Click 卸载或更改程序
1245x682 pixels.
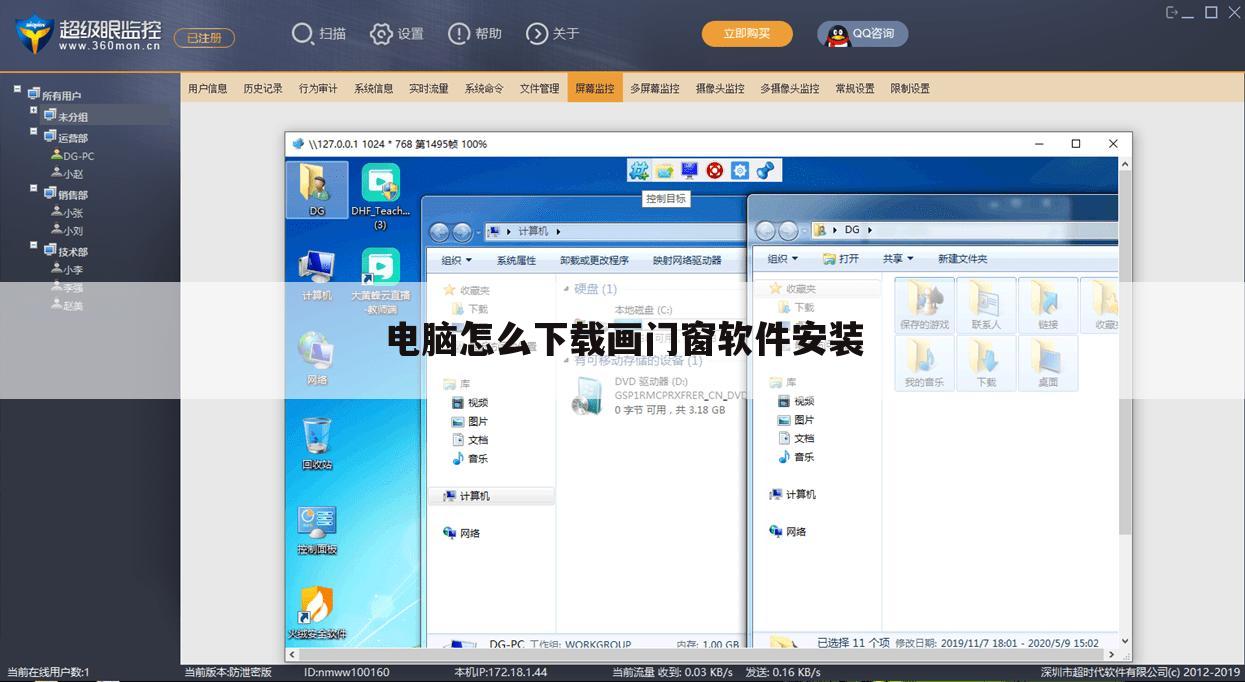[594, 260]
